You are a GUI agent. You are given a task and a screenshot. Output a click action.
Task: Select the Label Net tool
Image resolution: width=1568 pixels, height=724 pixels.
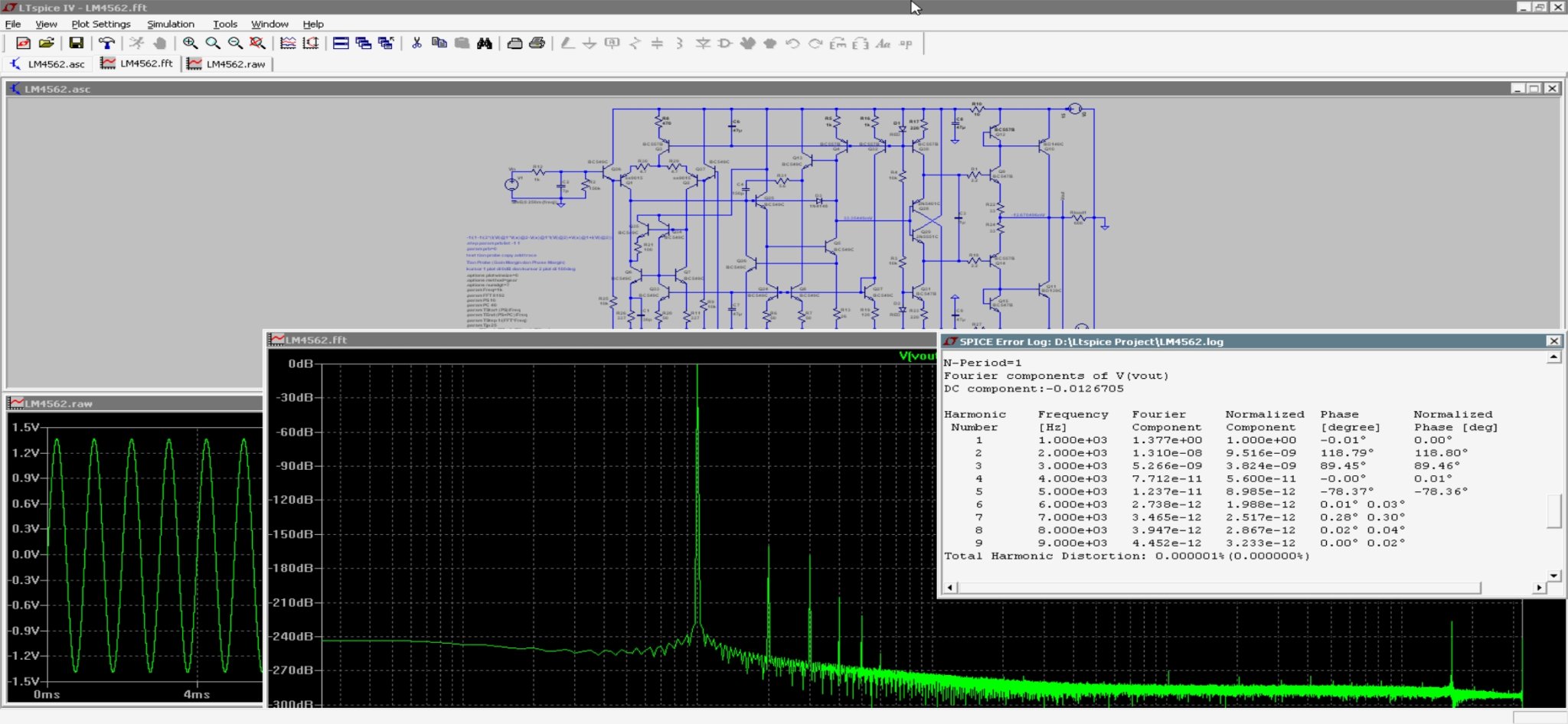[612, 44]
